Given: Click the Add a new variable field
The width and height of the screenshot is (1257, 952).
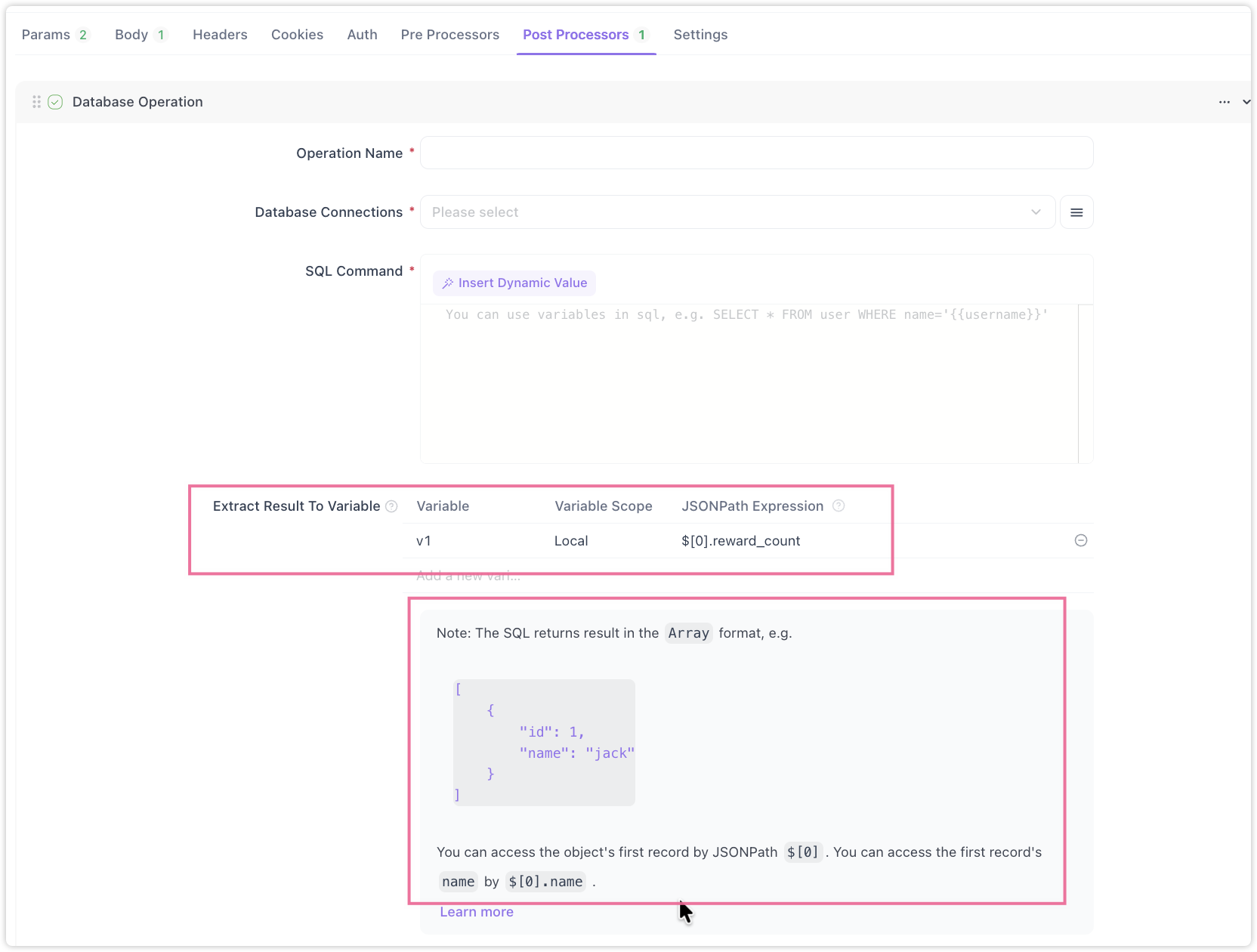Looking at the screenshot, I should pos(468,576).
